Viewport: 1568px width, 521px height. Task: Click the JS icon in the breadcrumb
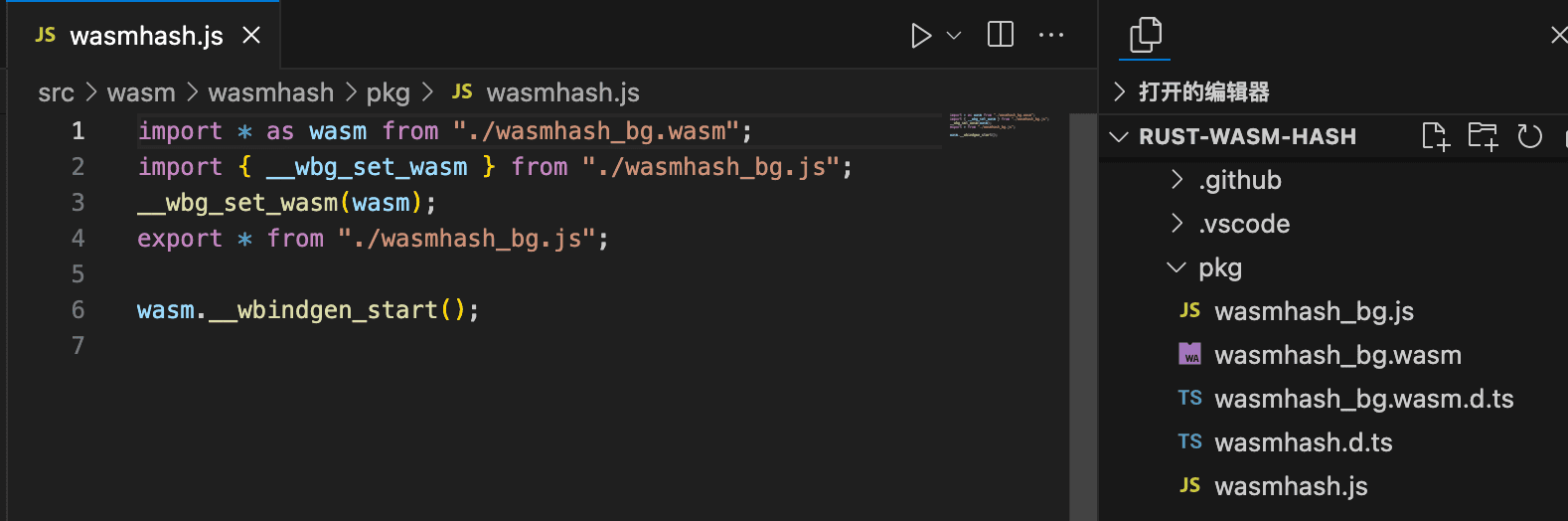coord(461,91)
